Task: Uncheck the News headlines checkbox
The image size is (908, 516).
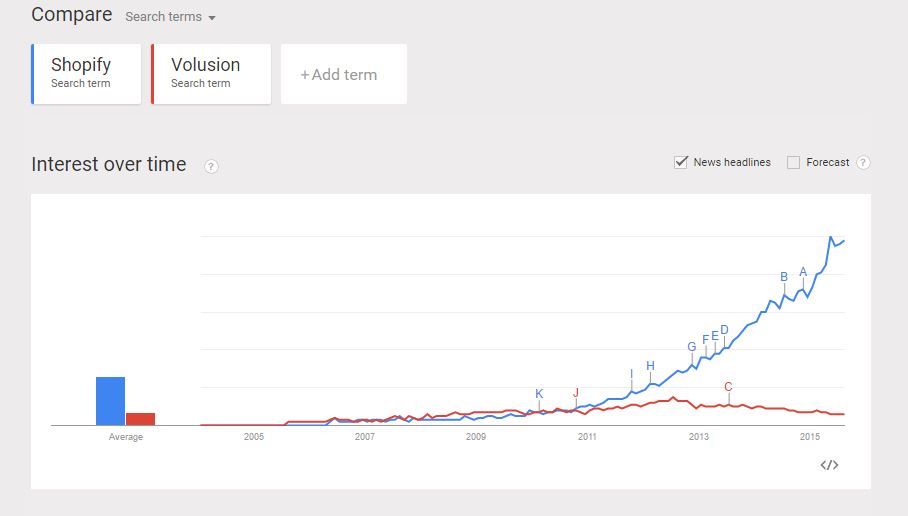Action: (x=681, y=162)
